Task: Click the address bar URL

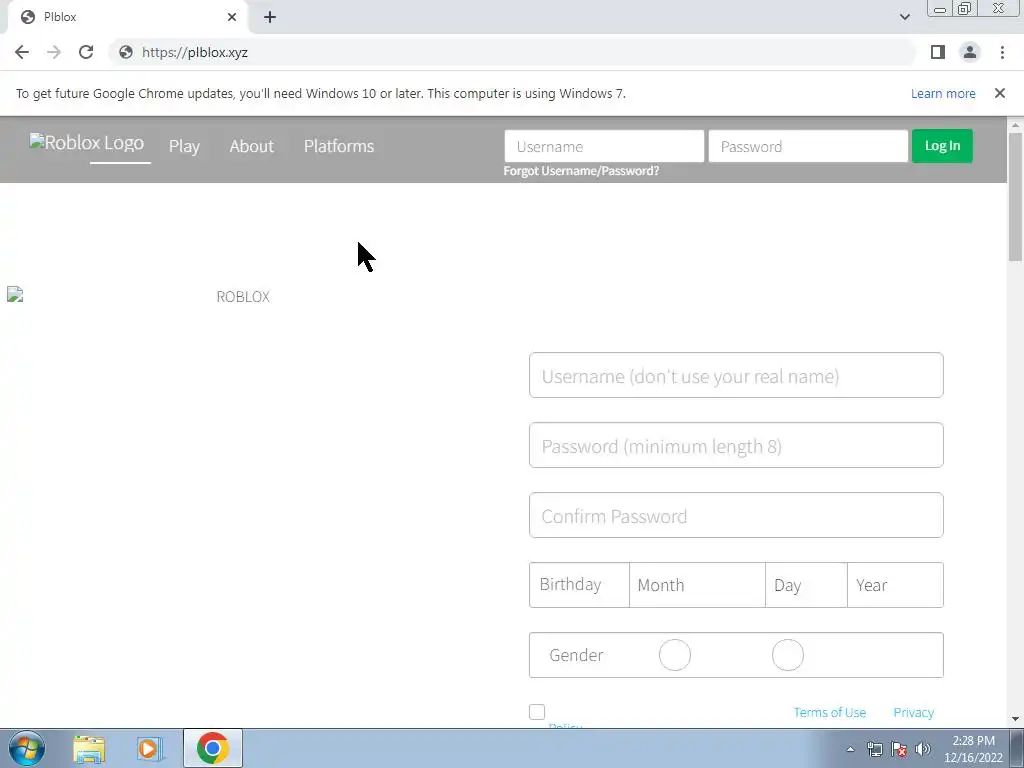Action: point(195,52)
